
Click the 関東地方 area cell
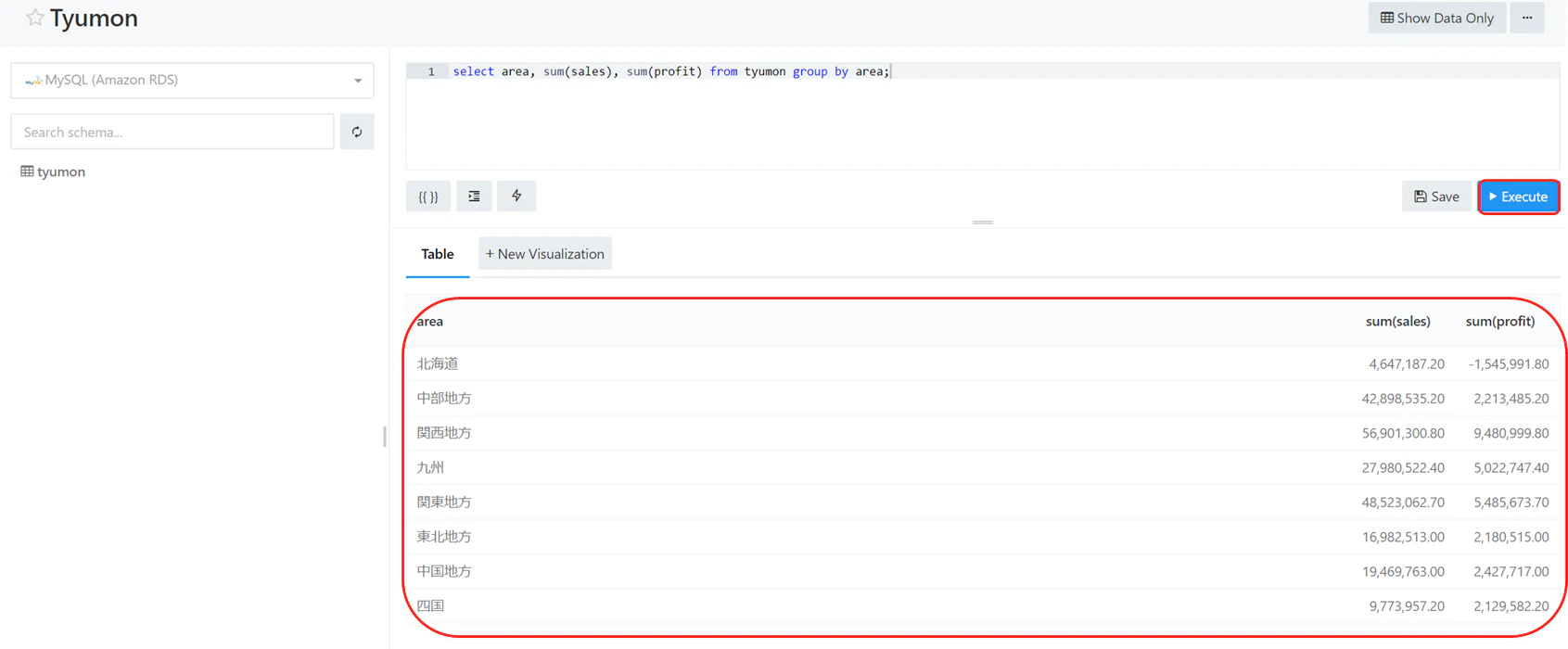(444, 502)
